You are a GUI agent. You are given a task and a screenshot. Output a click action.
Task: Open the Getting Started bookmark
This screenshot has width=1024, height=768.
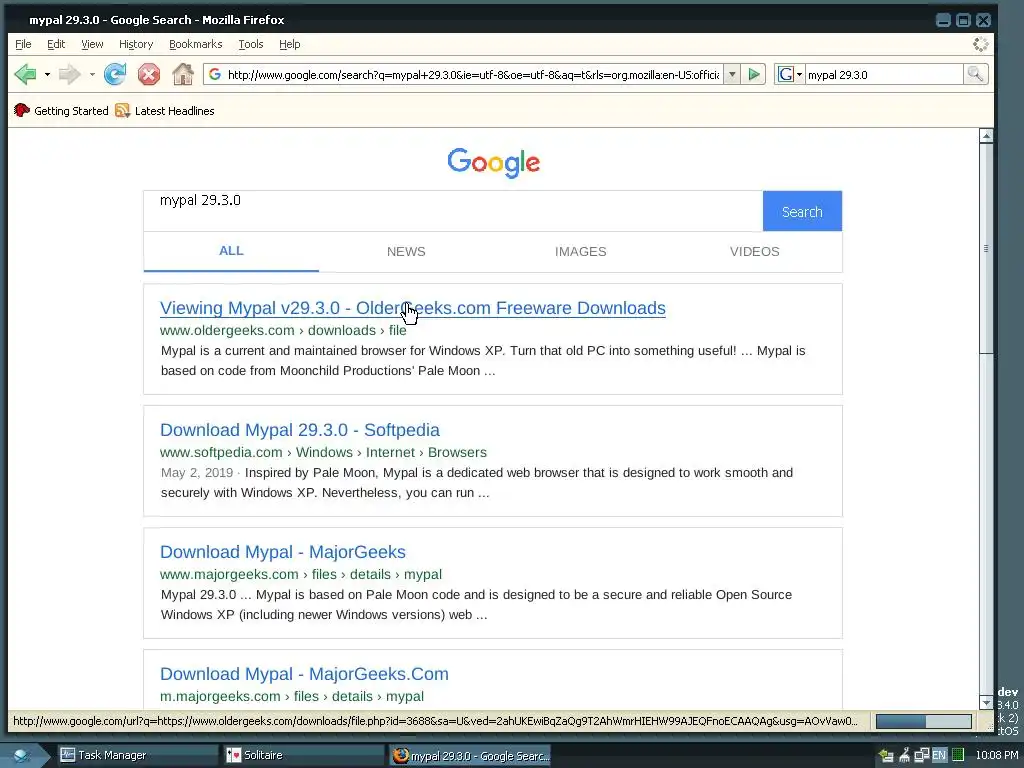(x=61, y=111)
